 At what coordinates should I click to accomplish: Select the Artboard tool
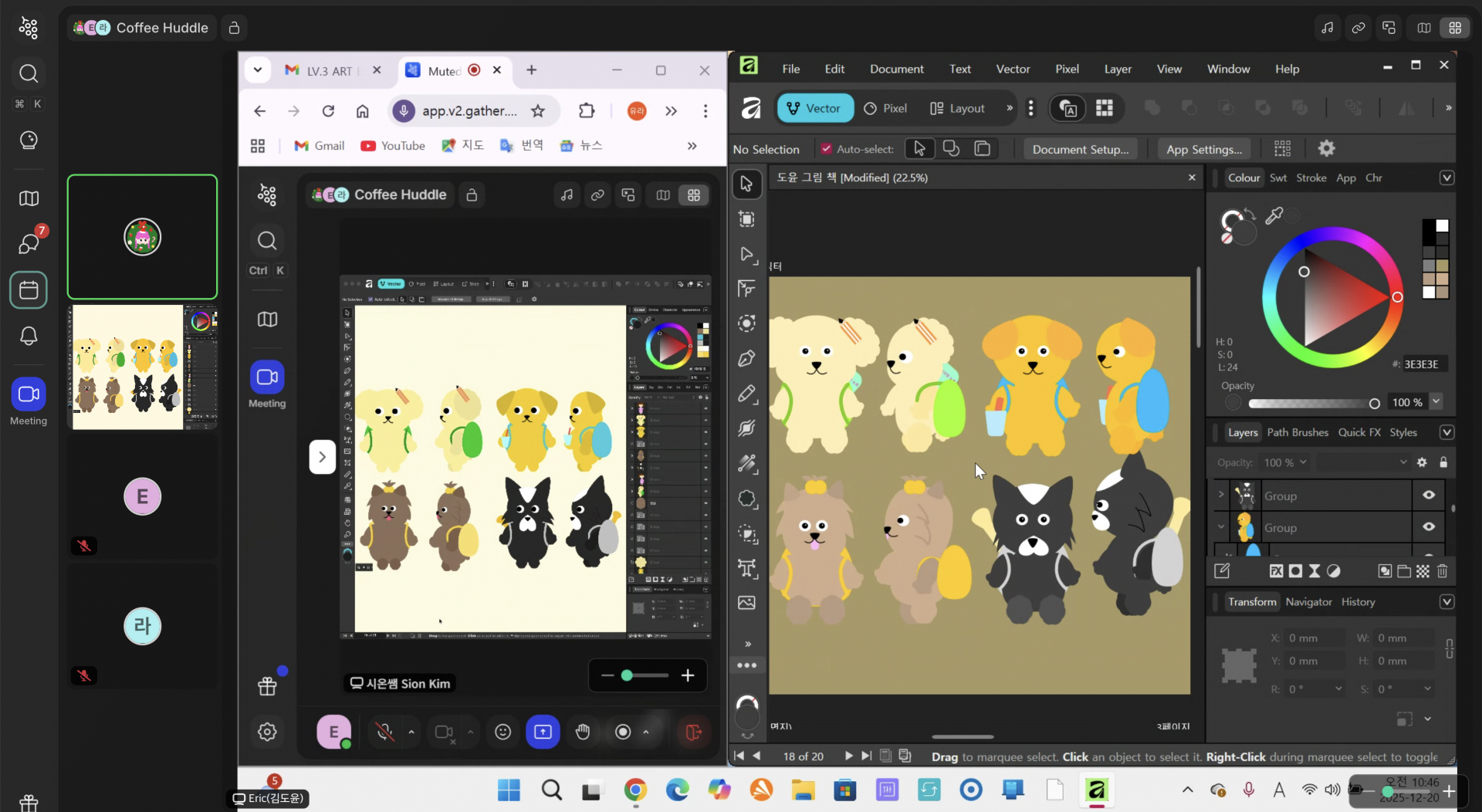click(746, 219)
